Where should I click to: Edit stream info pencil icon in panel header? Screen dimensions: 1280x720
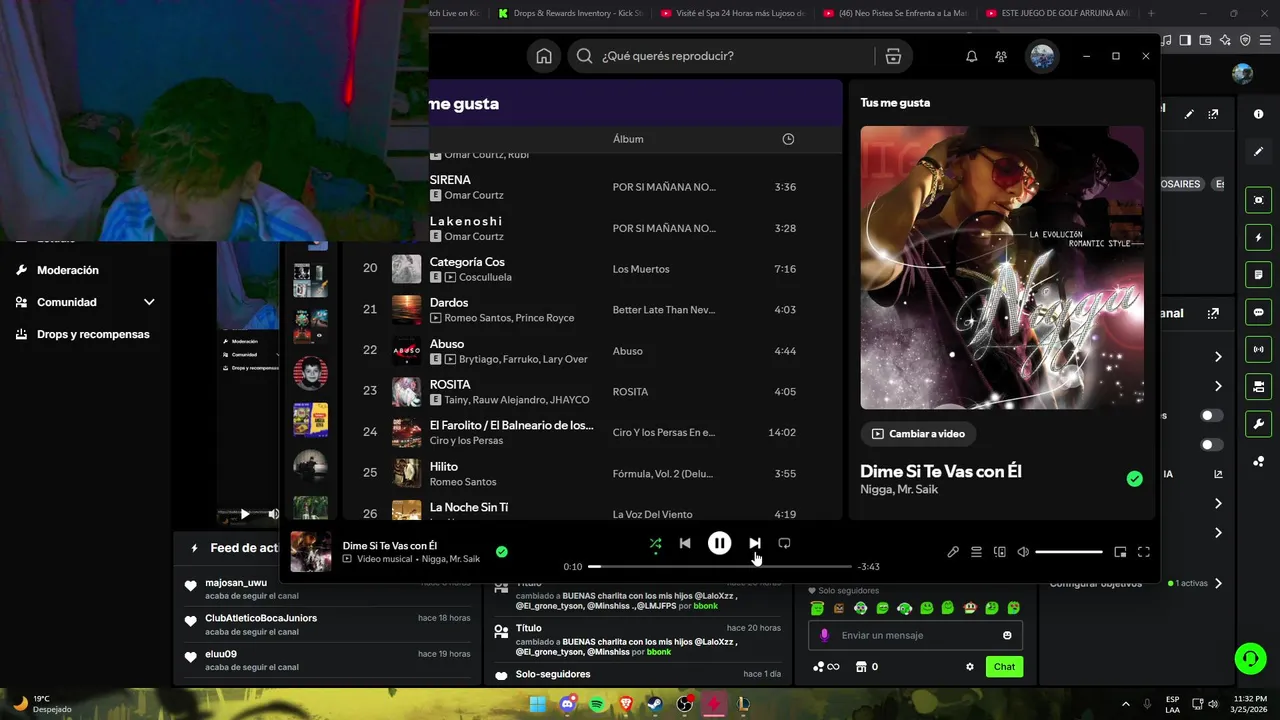tap(1189, 114)
